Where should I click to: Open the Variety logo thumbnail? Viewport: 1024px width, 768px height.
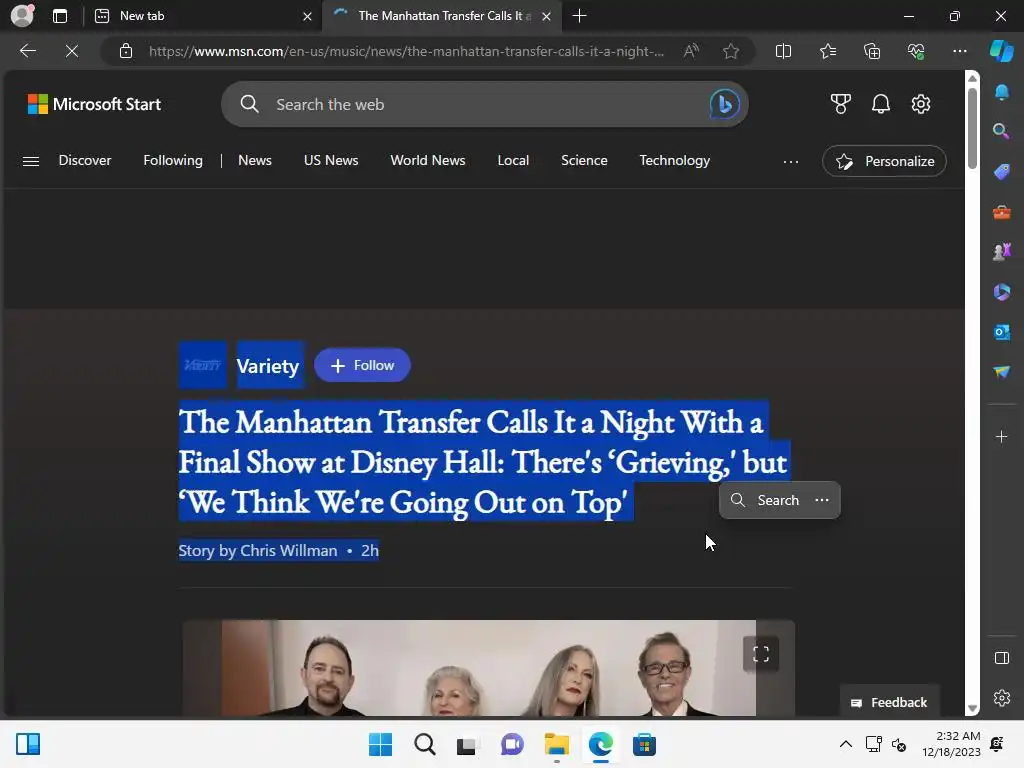[x=202, y=365]
